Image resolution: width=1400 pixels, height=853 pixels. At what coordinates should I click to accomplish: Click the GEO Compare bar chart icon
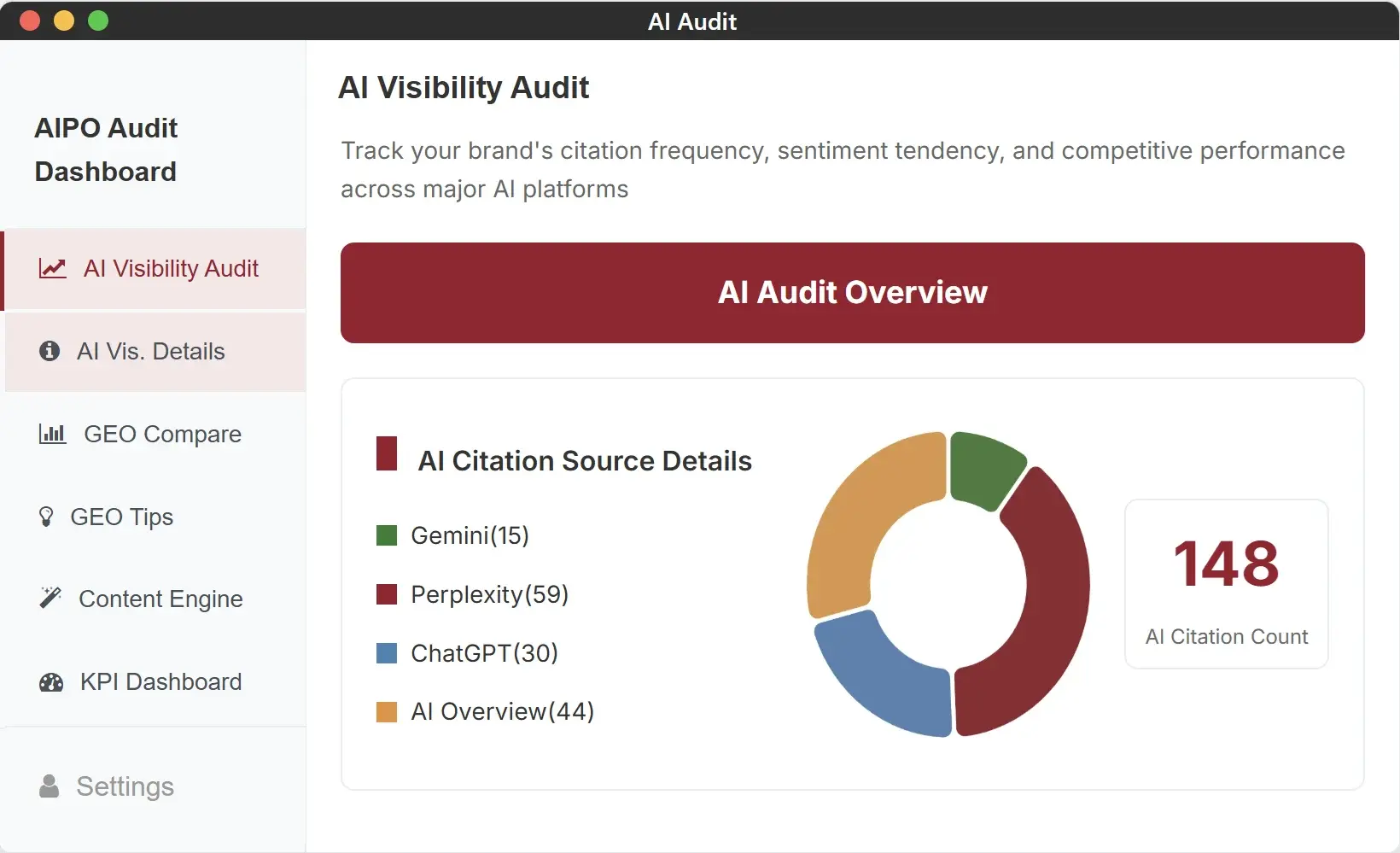(x=52, y=434)
